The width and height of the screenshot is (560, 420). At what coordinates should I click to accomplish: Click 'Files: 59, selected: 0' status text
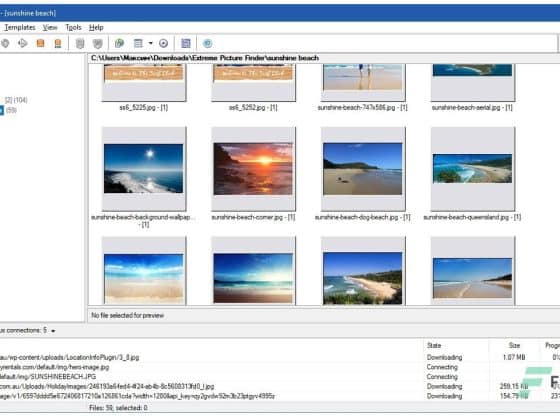point(118,408)
